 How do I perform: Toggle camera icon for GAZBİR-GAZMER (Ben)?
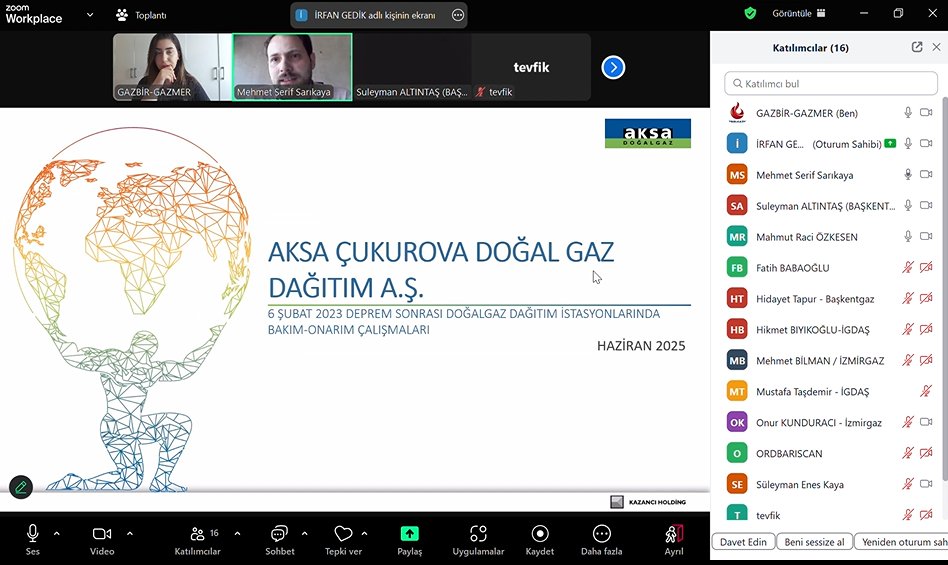point(926,112)
